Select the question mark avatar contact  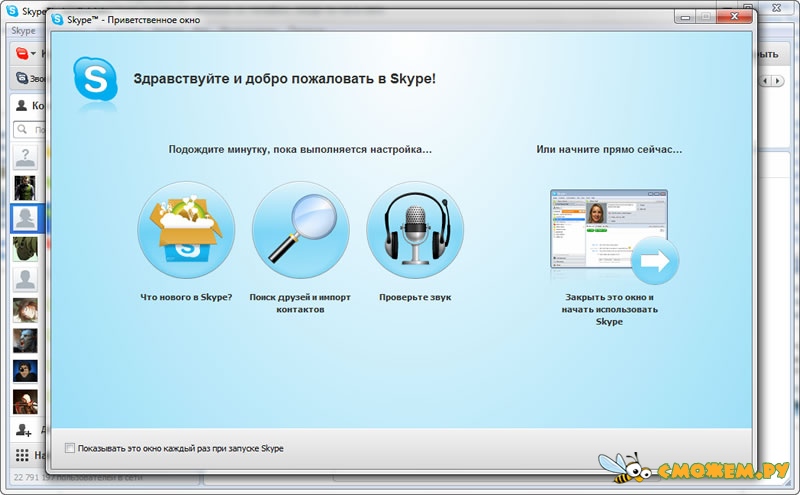tap(25, 157)
